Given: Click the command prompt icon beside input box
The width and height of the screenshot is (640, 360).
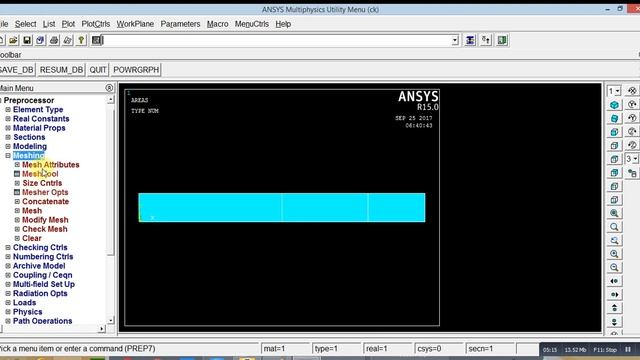Looking at the screenshot, I should click(96, 40).
